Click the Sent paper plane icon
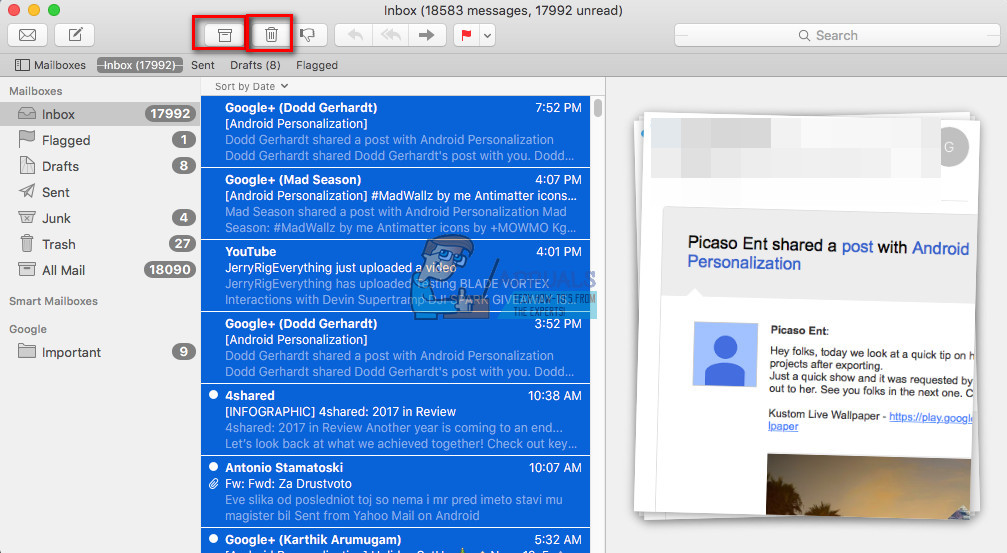 coord(27,191)
